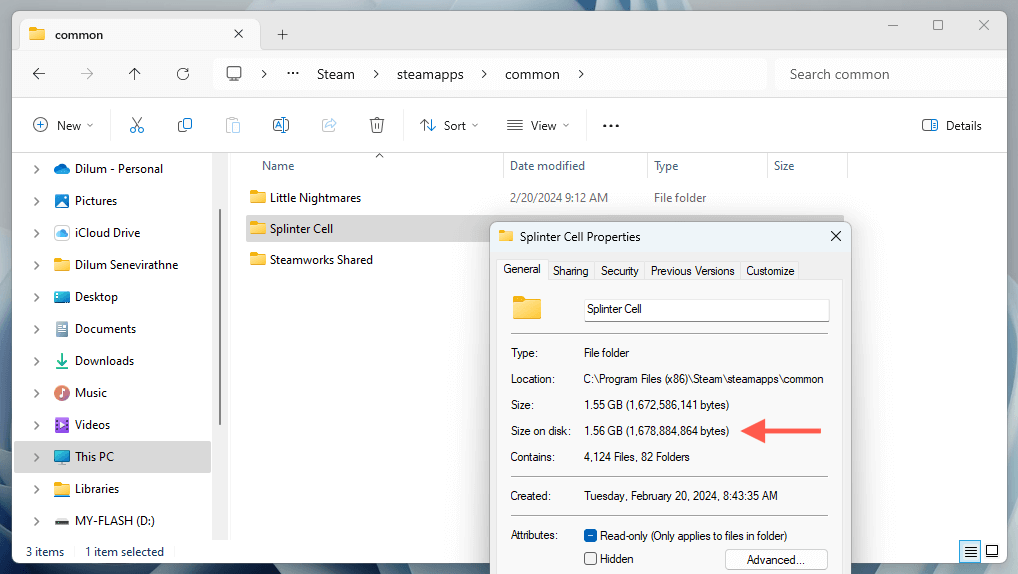
Task: Switch to large thumbnails view icon
Action: click(x=992, y=551)
